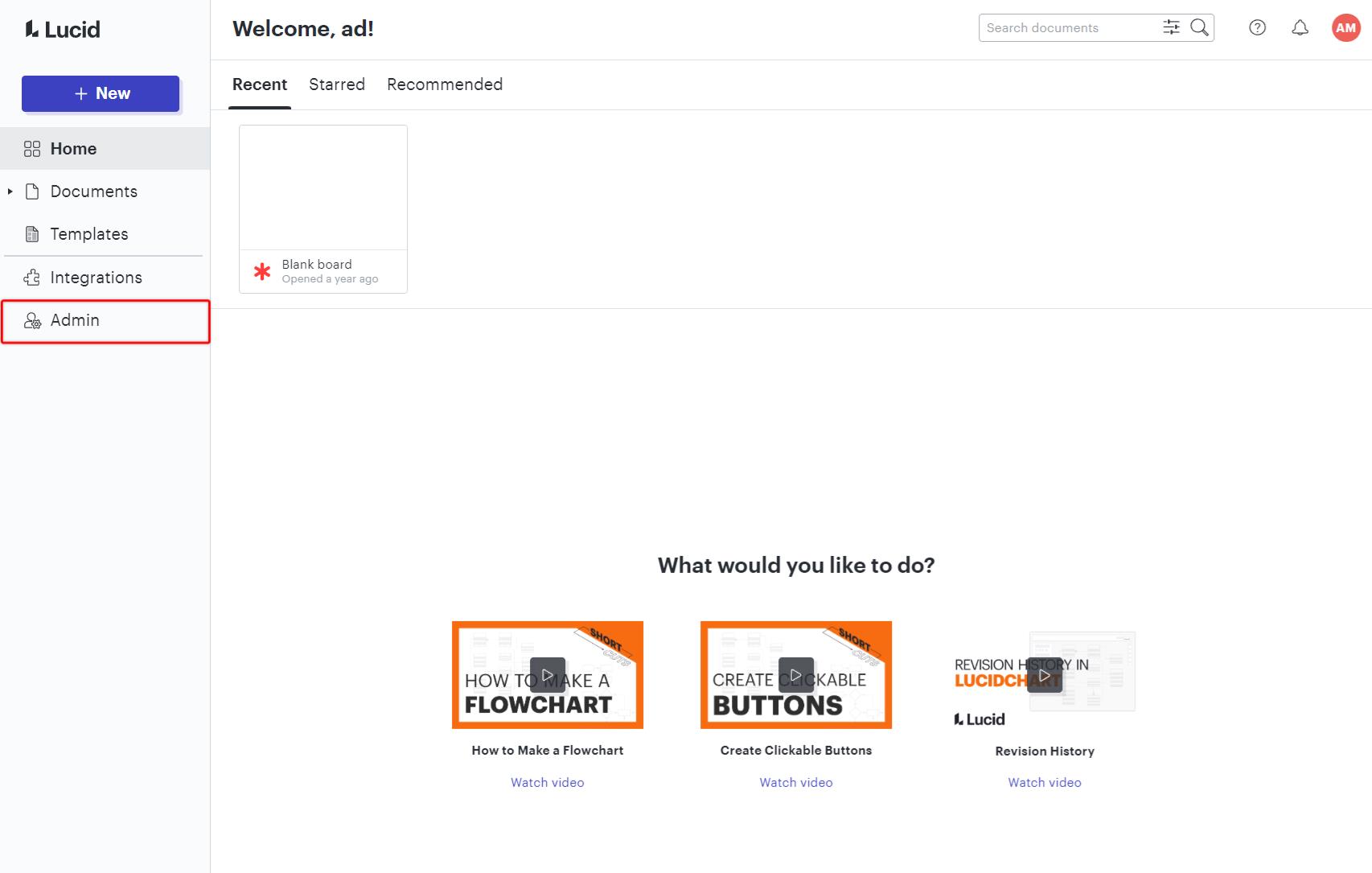Select the Recent tab
This screenshot has width=1372, height=873.
pyautogui.click(x=260, y=84)
